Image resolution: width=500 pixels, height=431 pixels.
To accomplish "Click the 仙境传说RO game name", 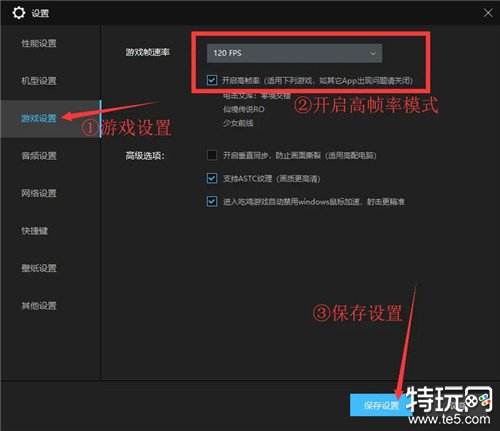I will pos(244,109).
